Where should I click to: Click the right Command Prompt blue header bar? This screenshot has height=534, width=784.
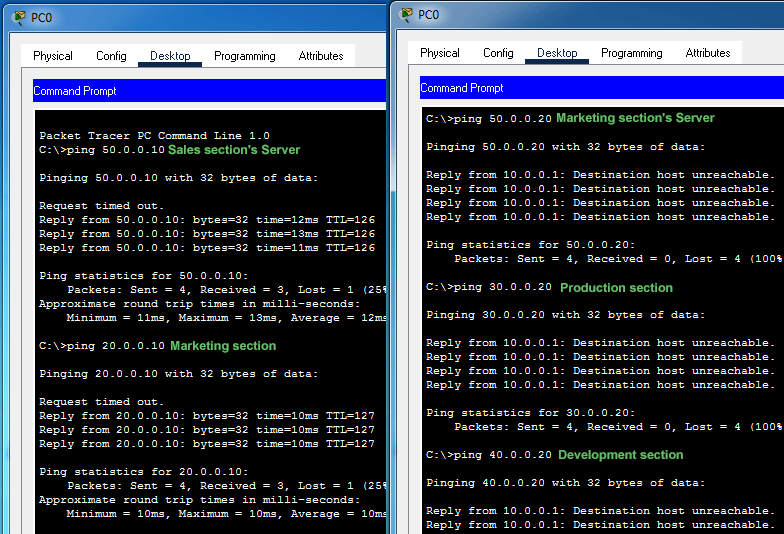[602, 88]
